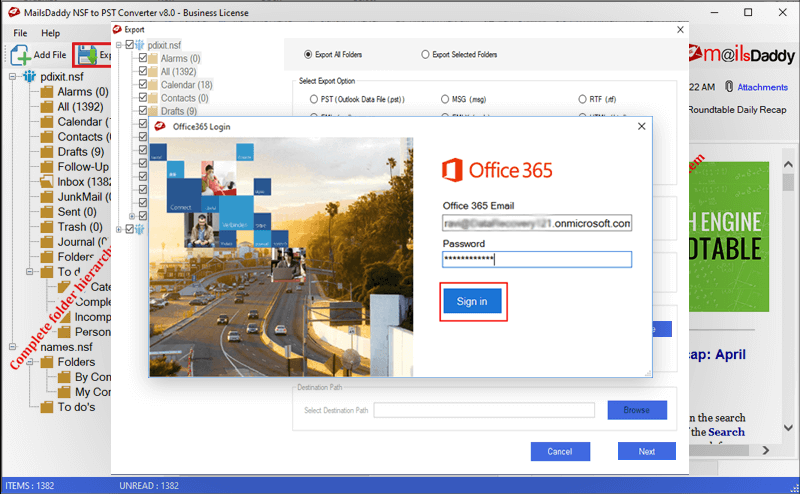Choose RTF export option
This screenshot has width=800, height=494.
click(582, 99)
